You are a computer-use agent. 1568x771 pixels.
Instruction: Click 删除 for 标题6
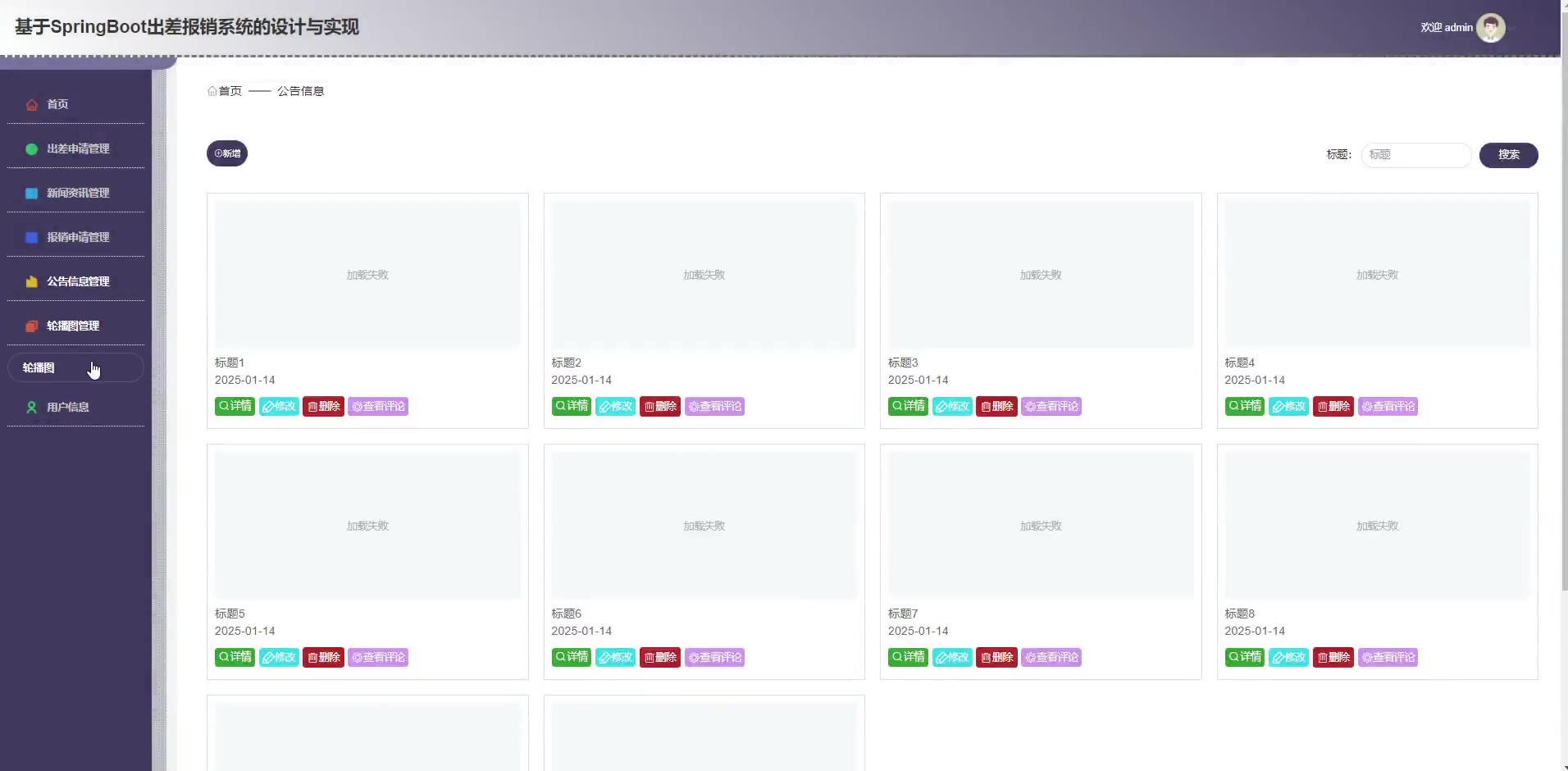tap(660, 657)
